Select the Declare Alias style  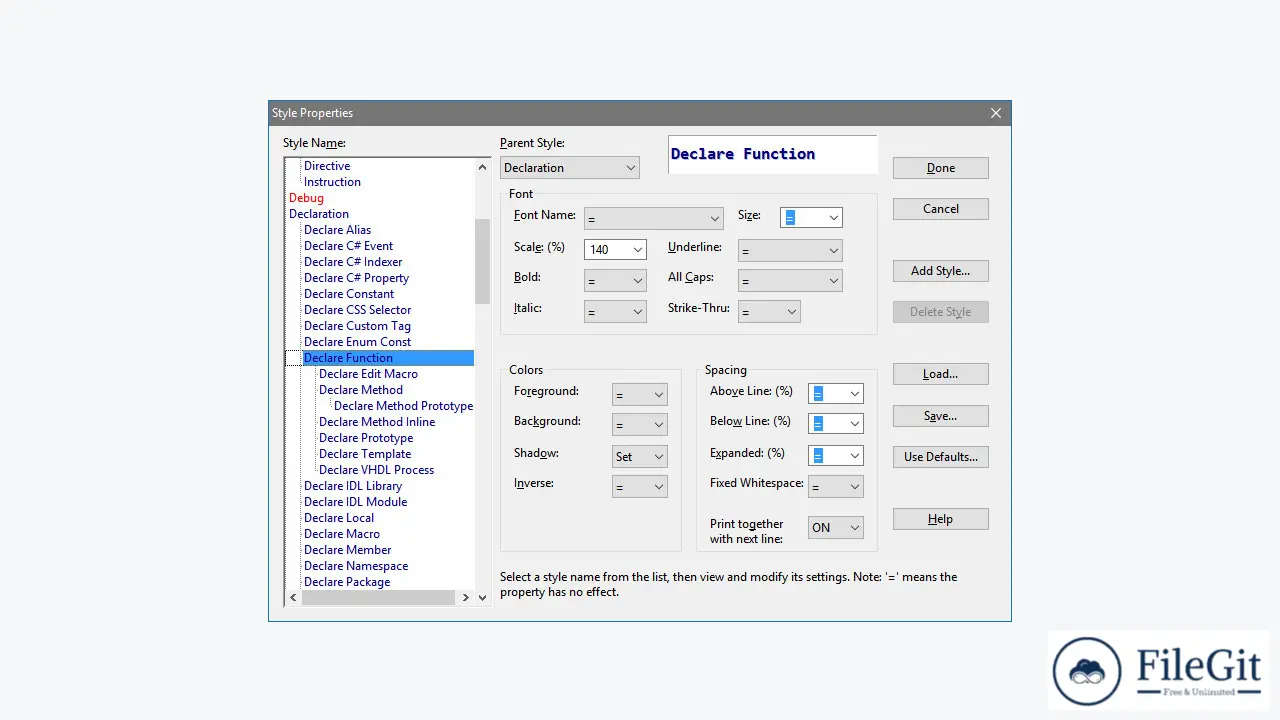(337, 230)
